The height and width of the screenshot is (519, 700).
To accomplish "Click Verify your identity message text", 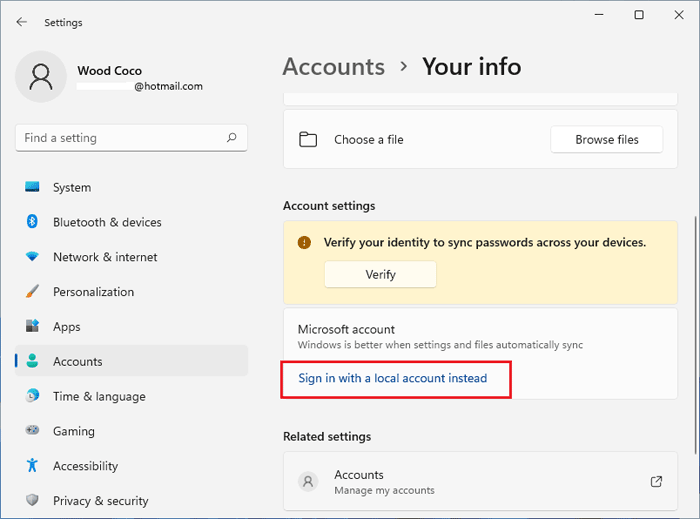I will 485,242.
